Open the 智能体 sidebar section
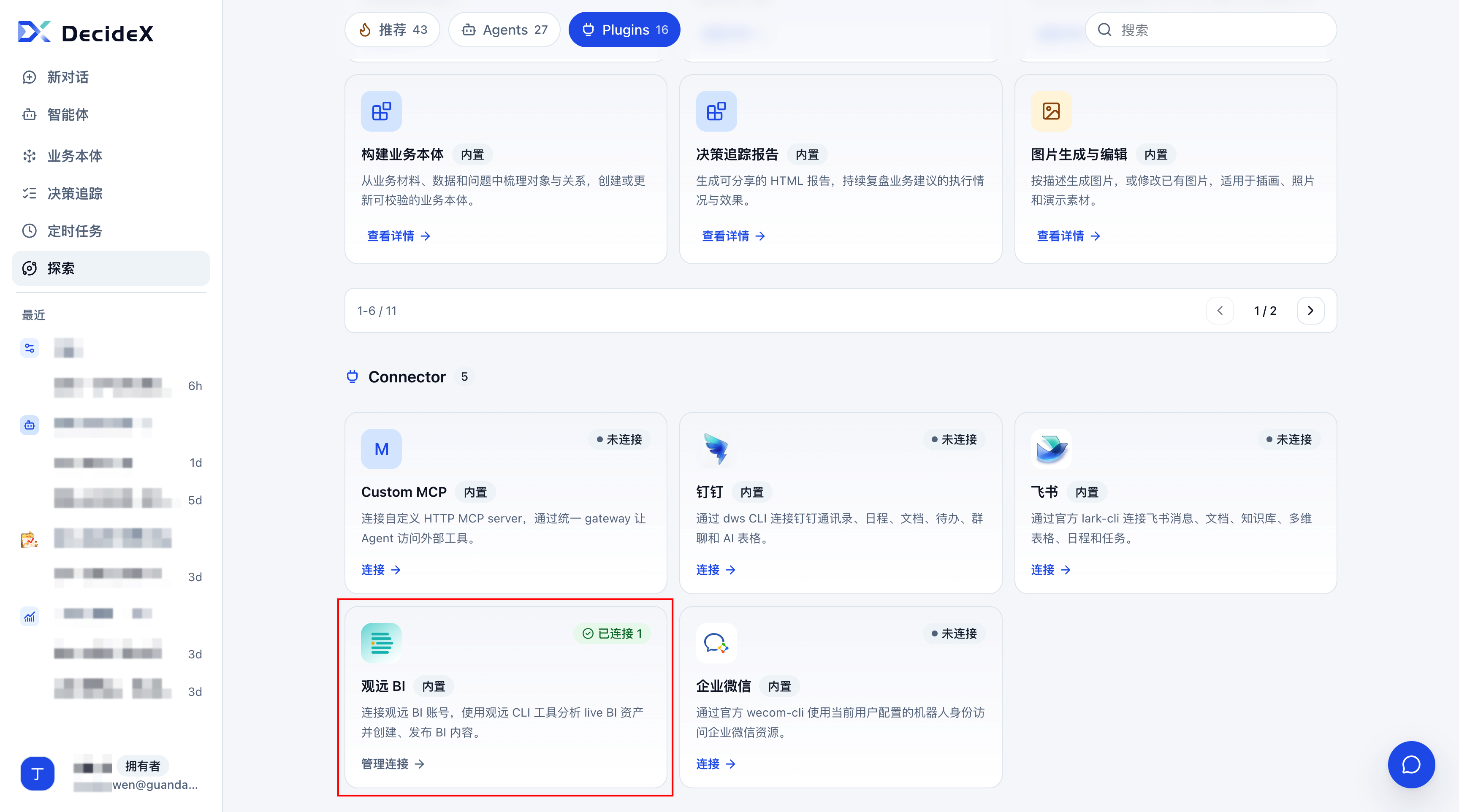This screenshot has width=1459, height=812. (x=111, y=114)
